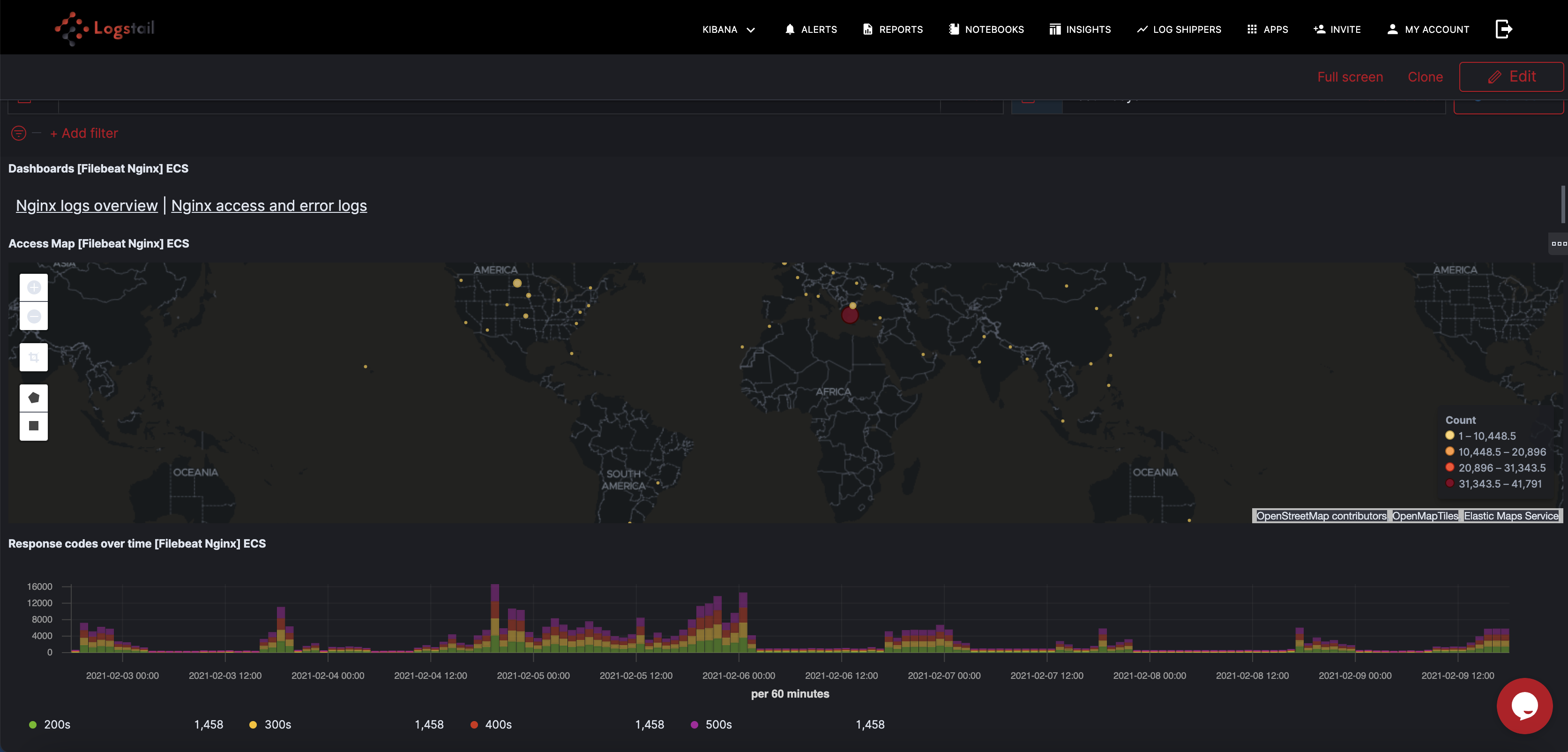Viewport: 1568px width, 752px height.
Task: Open Nginx access and error logs link
Action: click(x=269, y=206)
